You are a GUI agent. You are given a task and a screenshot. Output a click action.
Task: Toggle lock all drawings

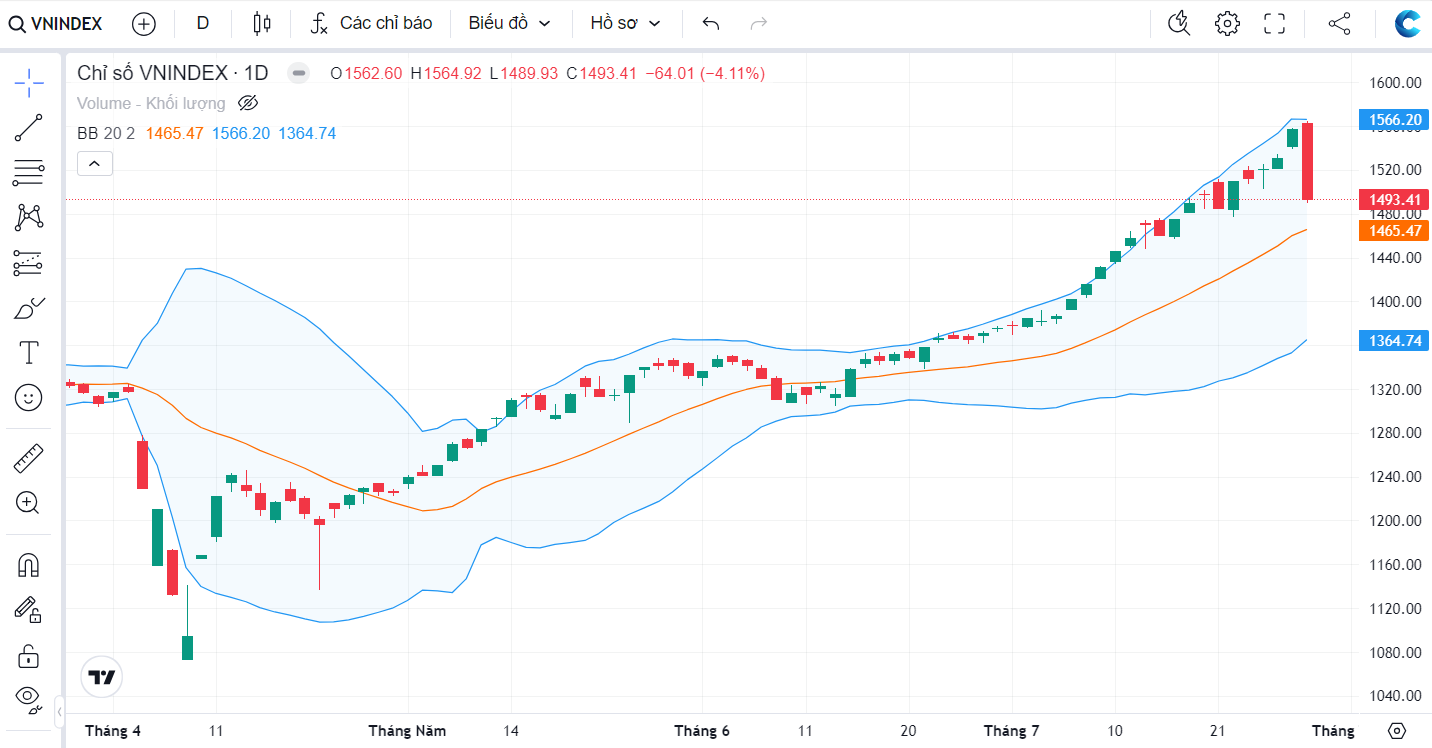click(x=29, y=656)
